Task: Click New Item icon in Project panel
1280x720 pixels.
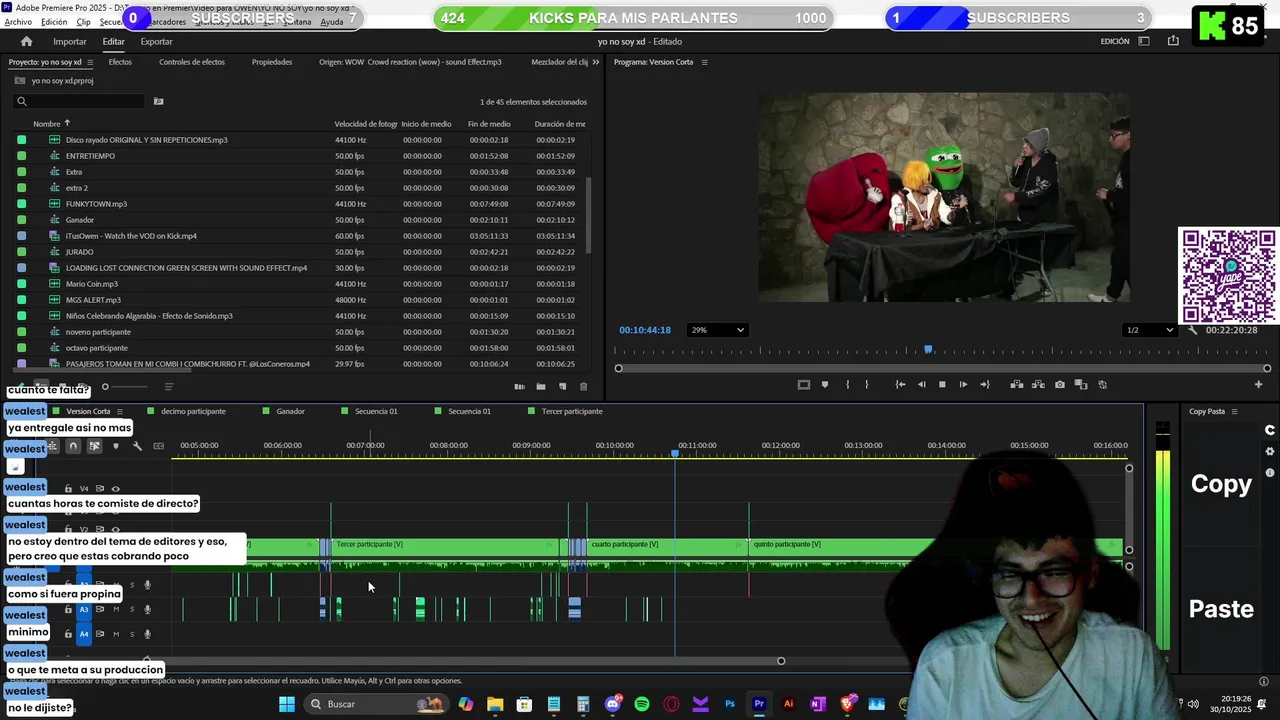Action: (562, 387)
